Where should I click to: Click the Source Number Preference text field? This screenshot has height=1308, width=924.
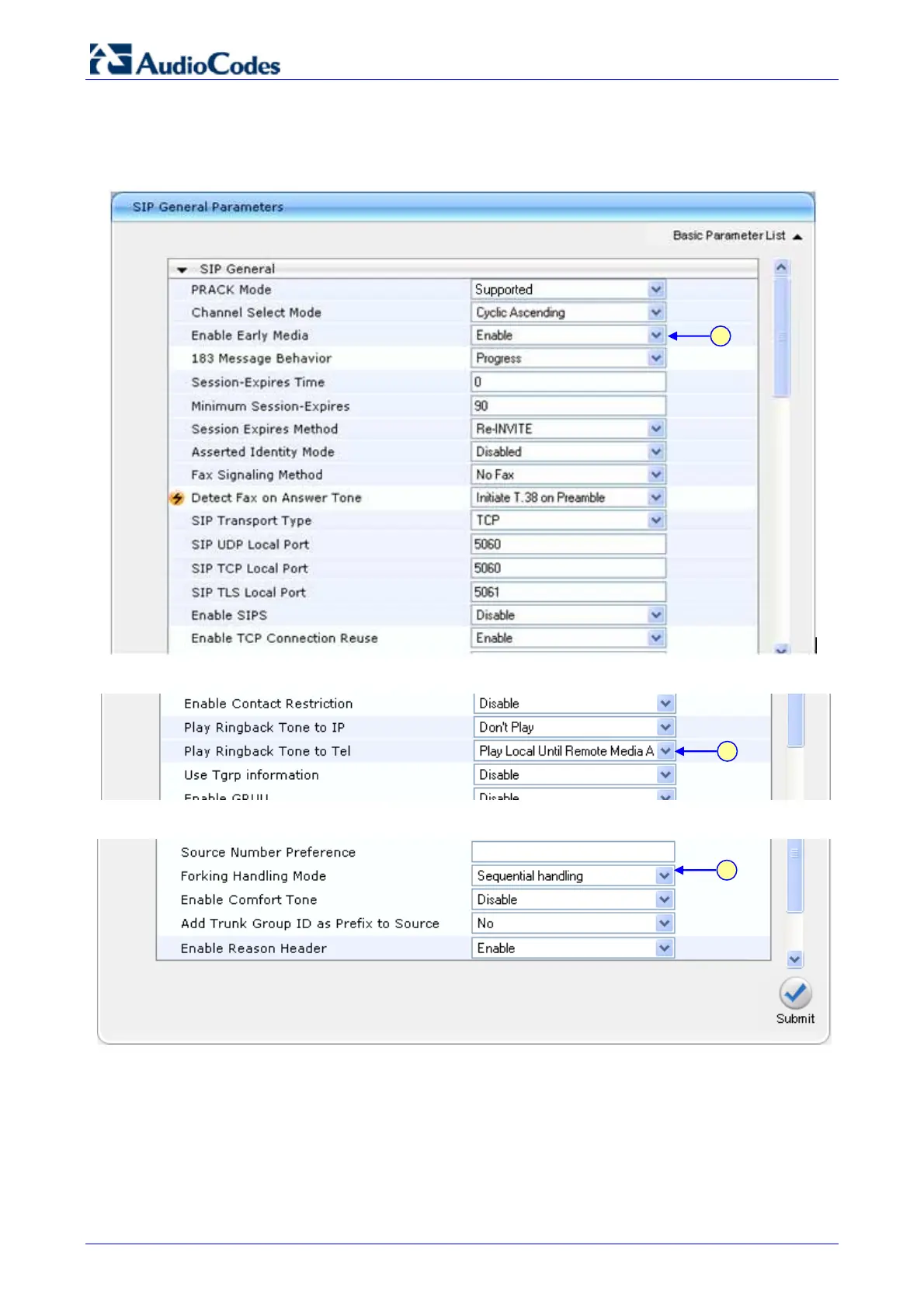click(572, 852)
